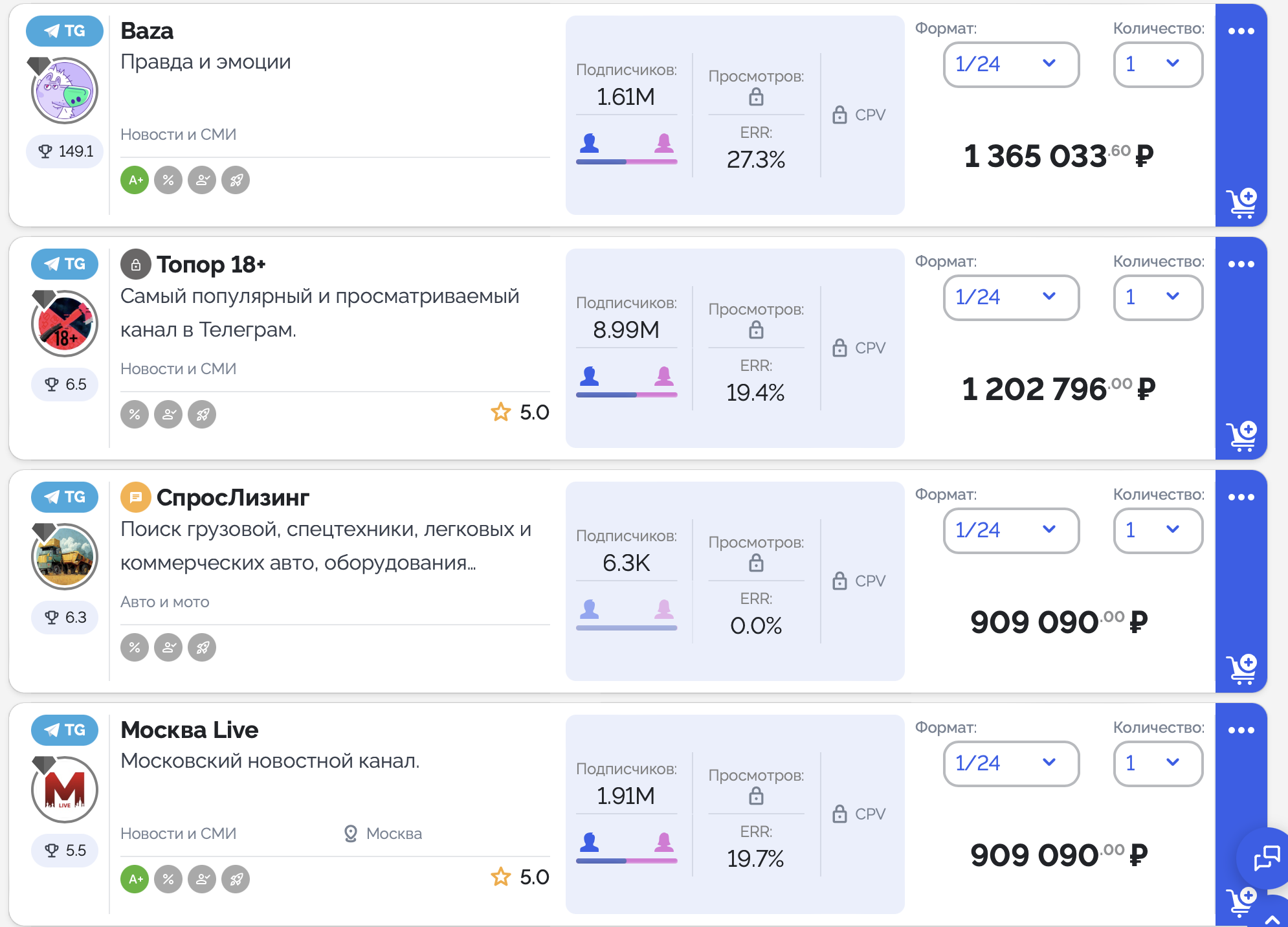Viewport: 1288px width, 927px height.
Task: Click percent icon under Топор 18+
Action: point(135,414)
